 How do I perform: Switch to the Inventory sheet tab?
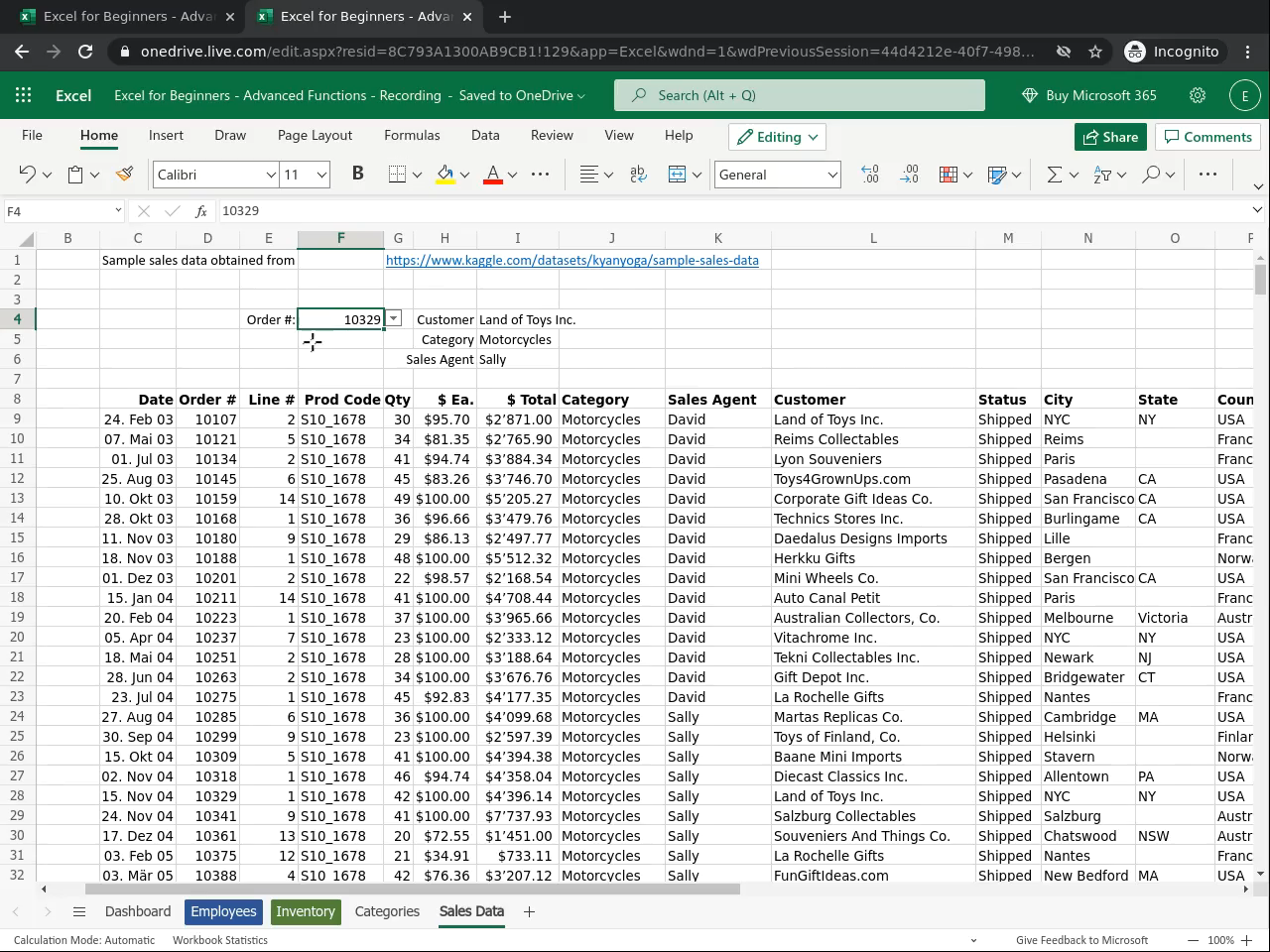click(x=305, y=911)
